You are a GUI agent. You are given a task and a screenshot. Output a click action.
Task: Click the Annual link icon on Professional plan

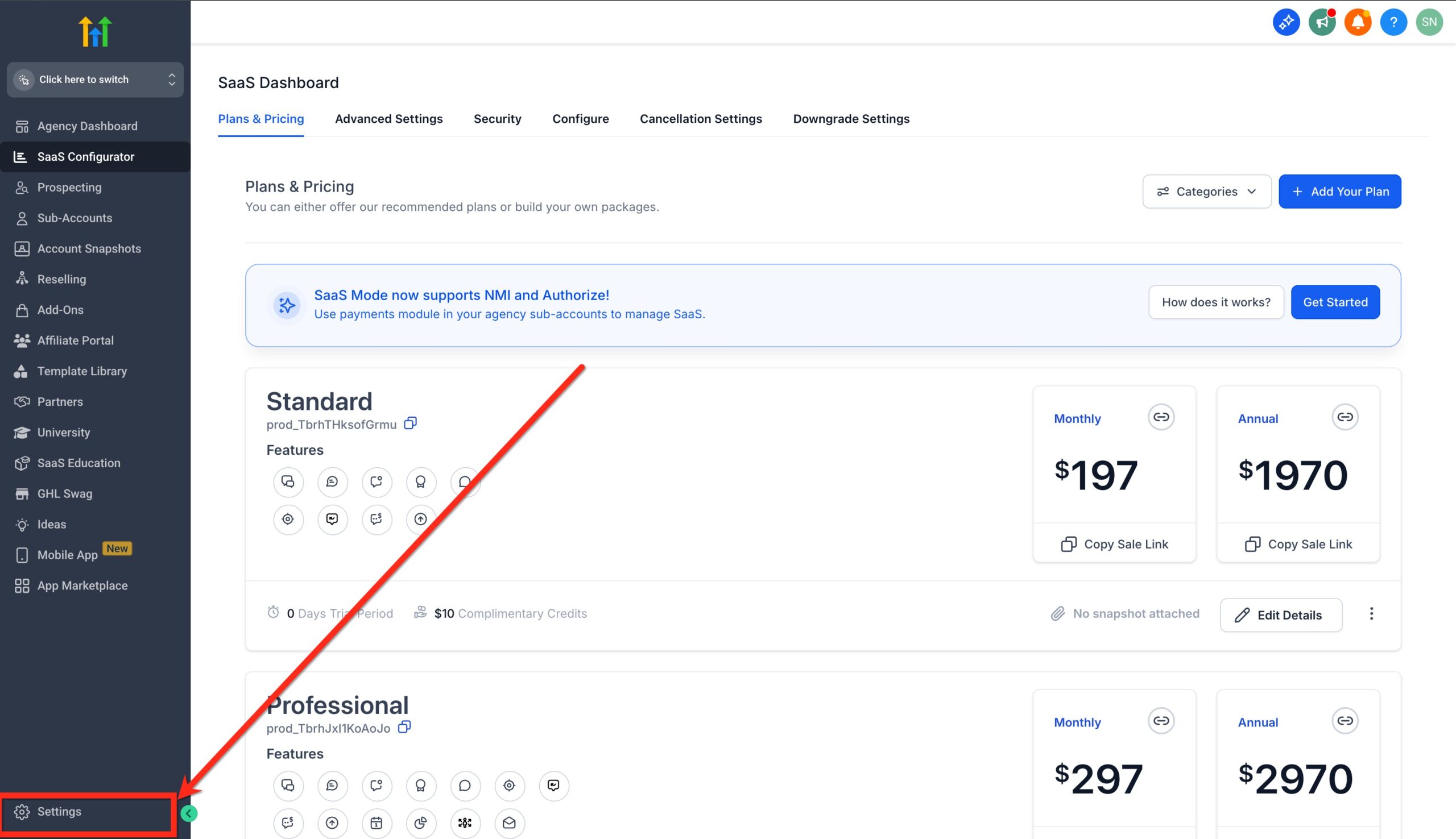pyautogui.click(x=1345, y=720)
